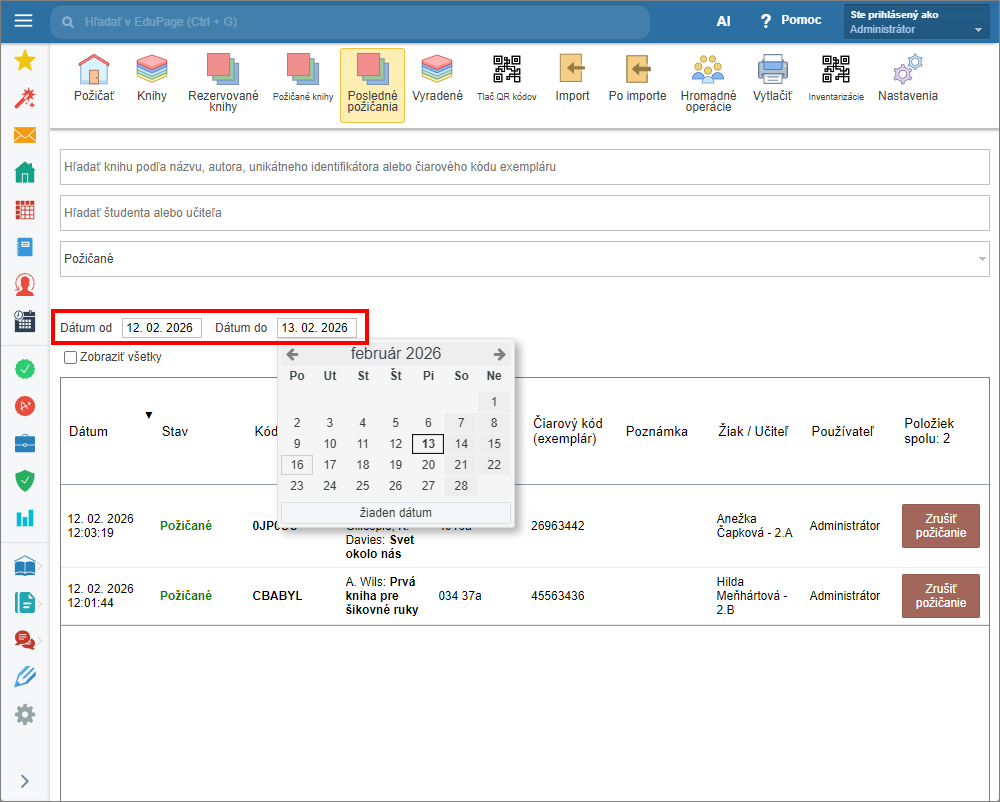Cancel loan for Anežka Čapková

pyautogui.click(x=940, y=526)
